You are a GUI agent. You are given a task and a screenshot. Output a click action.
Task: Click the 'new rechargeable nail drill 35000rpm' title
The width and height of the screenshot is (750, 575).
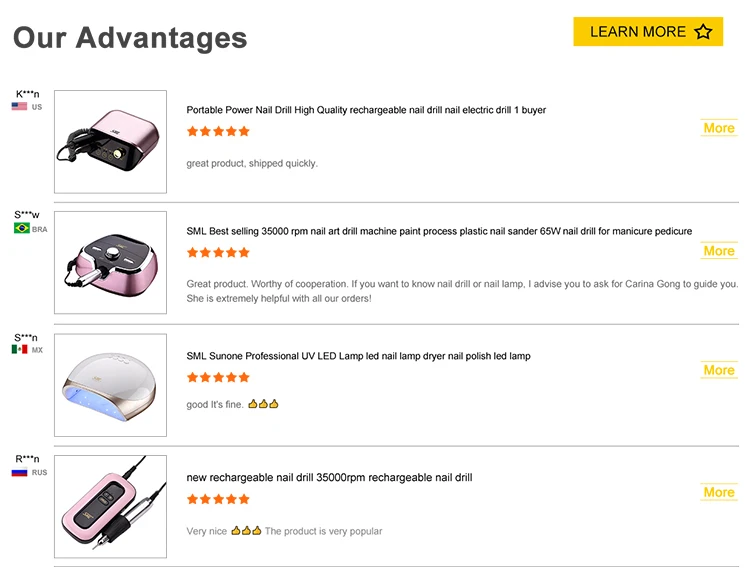(x=329, y=477)
